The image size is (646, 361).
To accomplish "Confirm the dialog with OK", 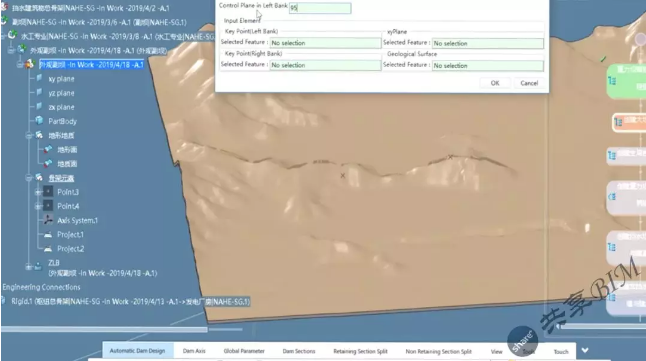I will click(x=495, y=83).
